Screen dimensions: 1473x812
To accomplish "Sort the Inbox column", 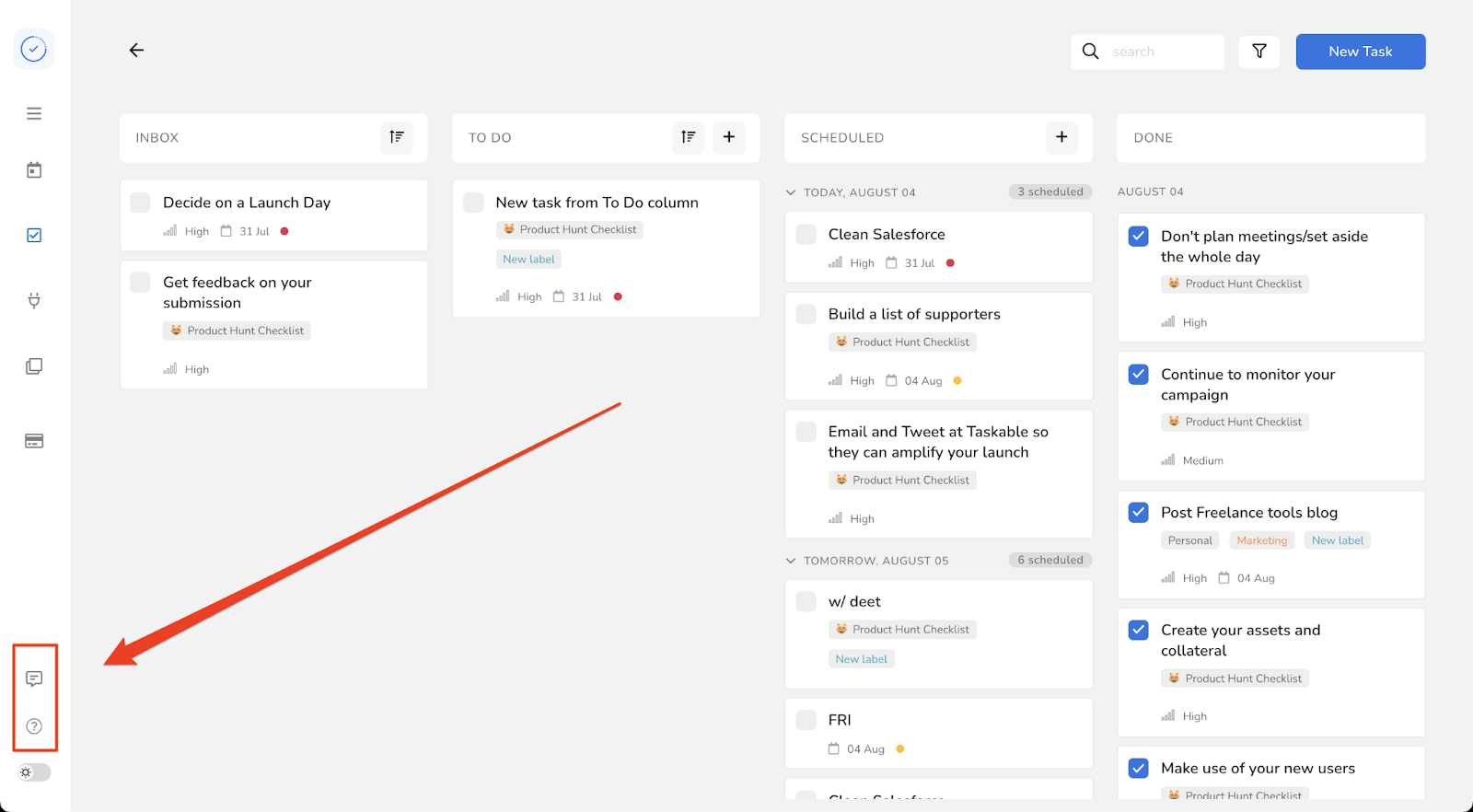I will click(x=397, y=137).
